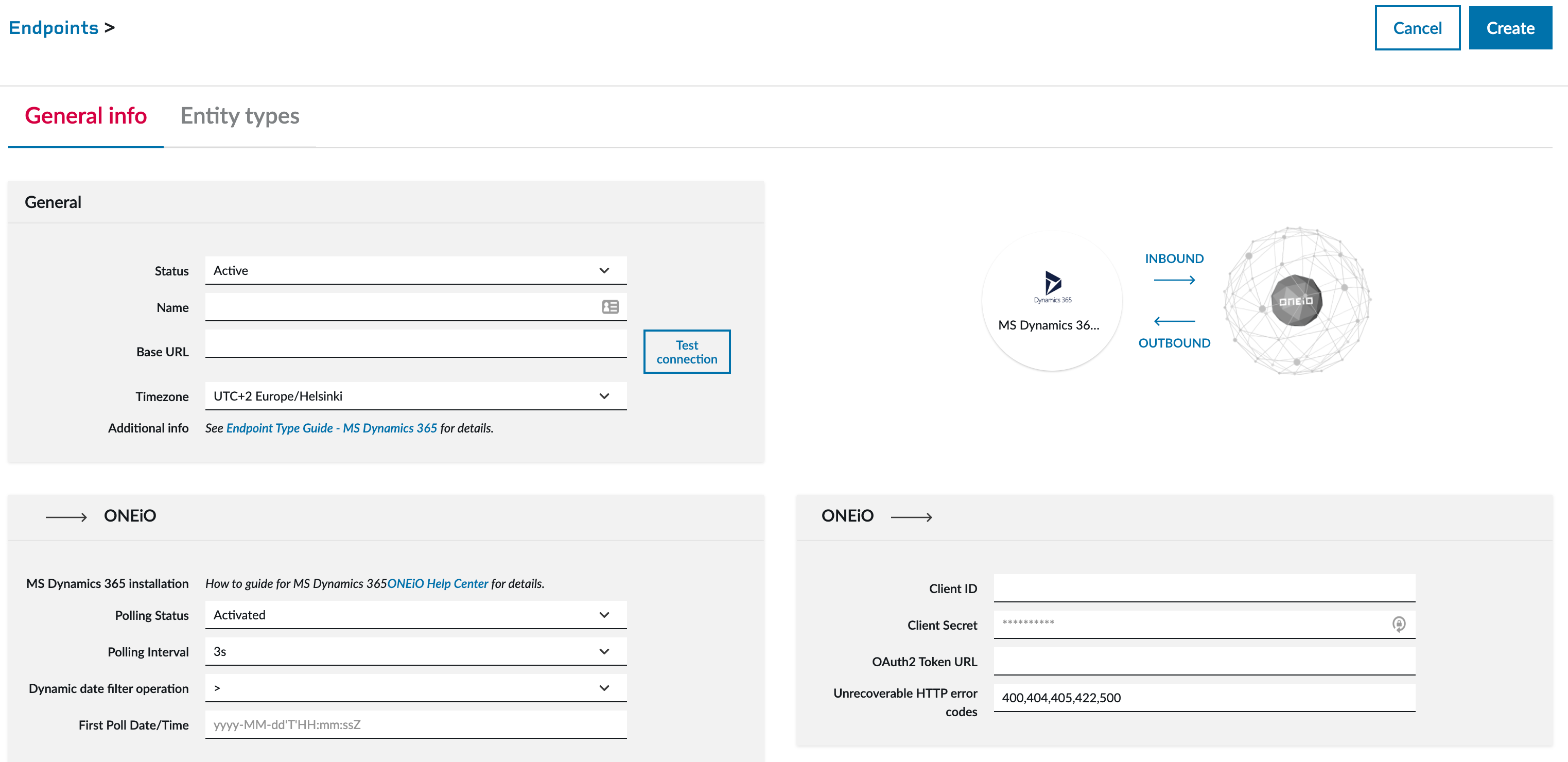Click the INBOUND arrow icon

pyautogui.click(x=1174, y=280)
